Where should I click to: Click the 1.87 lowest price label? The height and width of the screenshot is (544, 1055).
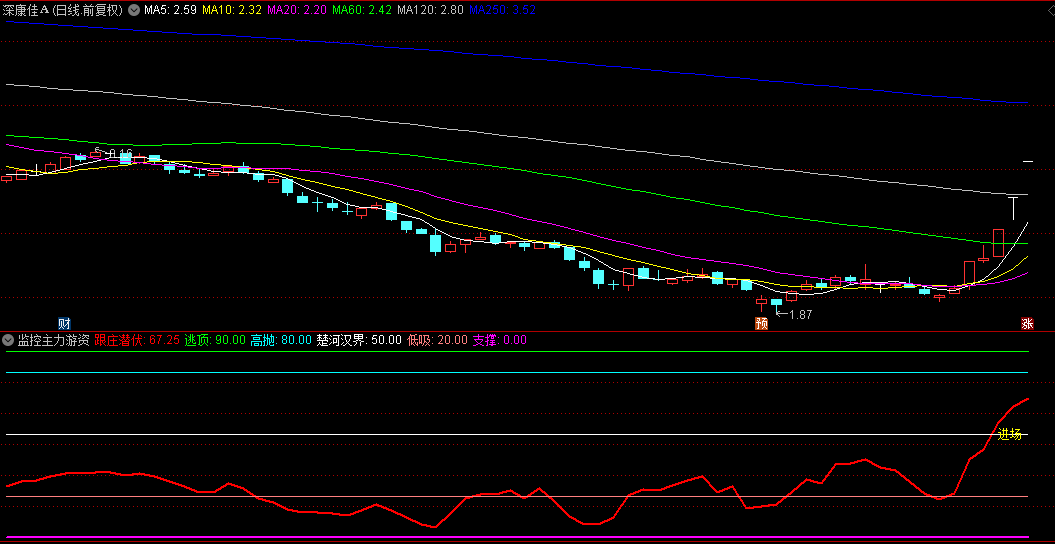coord(801,314)
